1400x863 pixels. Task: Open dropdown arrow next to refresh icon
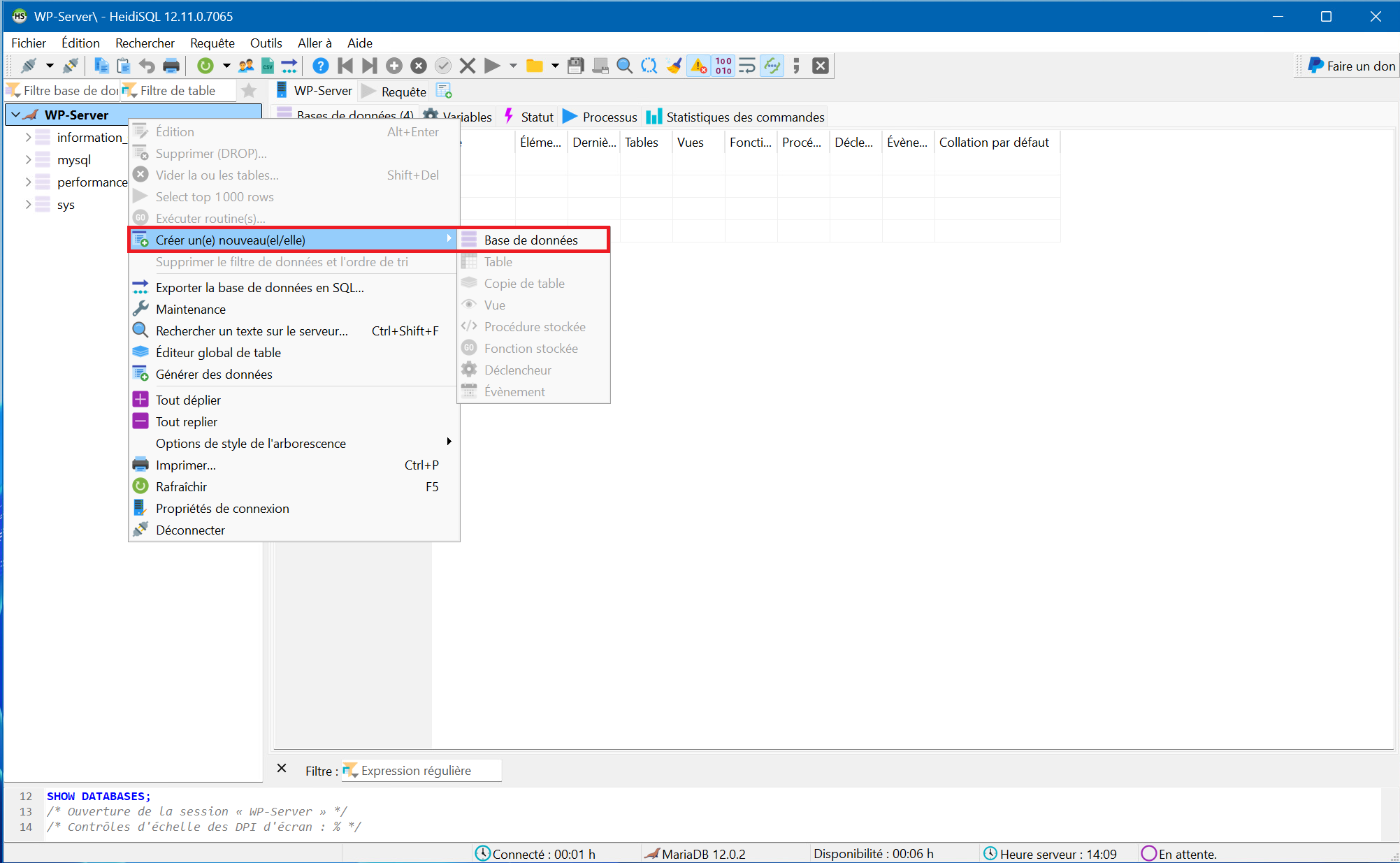click(x=226, y=66)
